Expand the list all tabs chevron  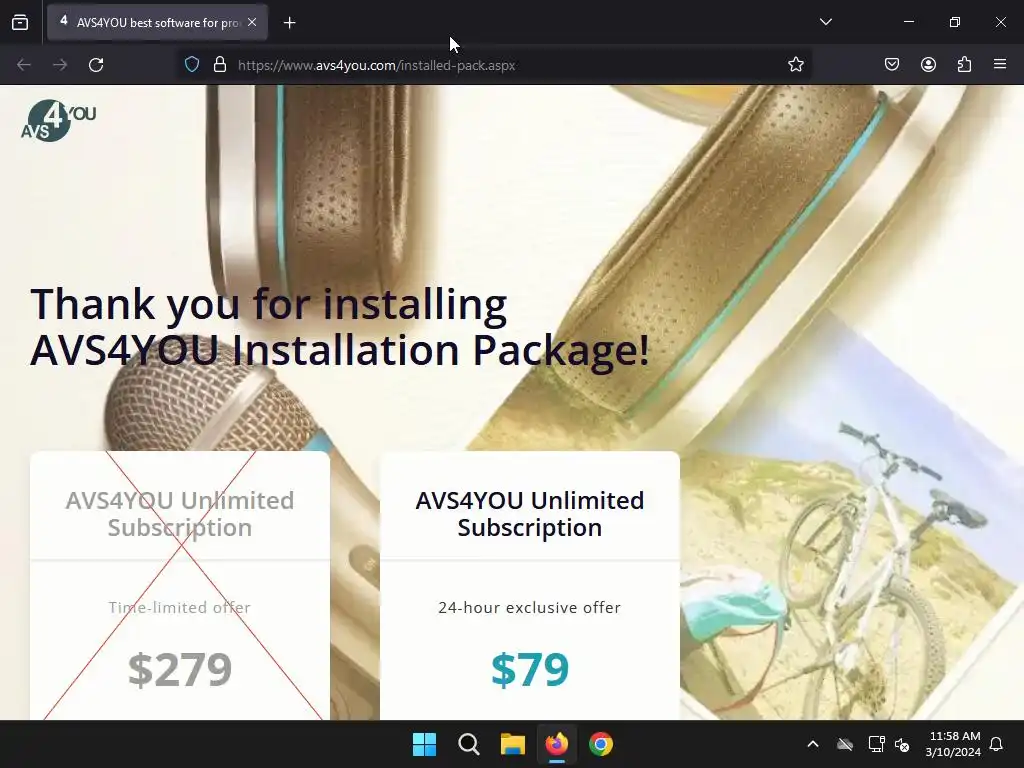(825, 22)
